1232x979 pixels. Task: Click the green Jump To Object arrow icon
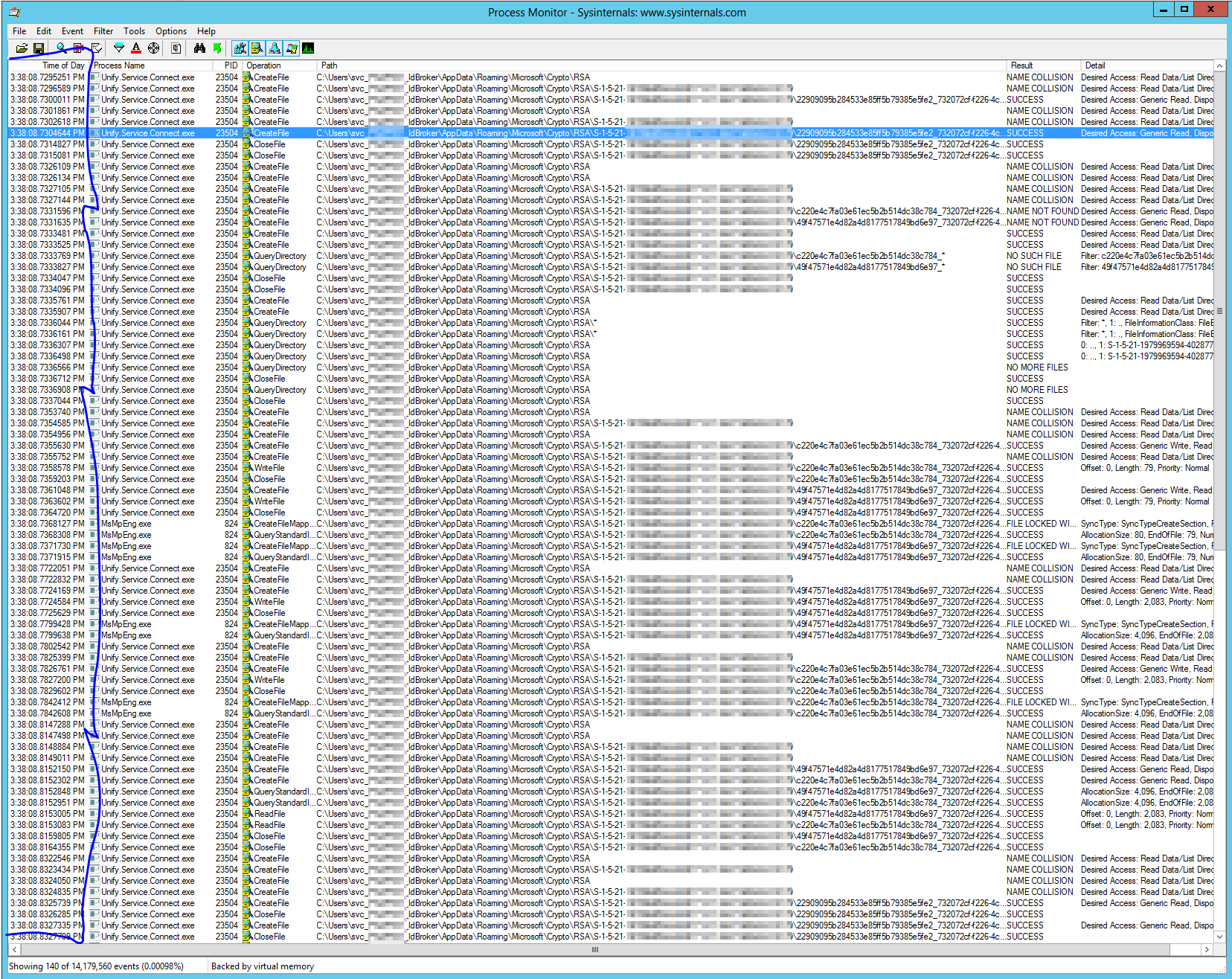click(x=217, y=48)
